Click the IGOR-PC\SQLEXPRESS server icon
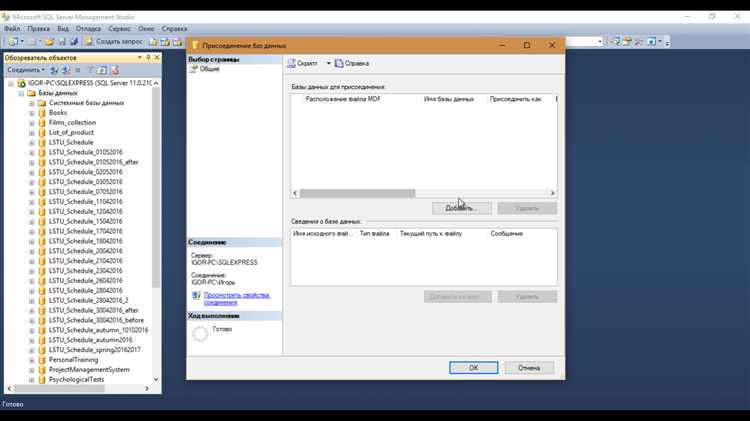This screenshot has width=750, height=421. 21,83
